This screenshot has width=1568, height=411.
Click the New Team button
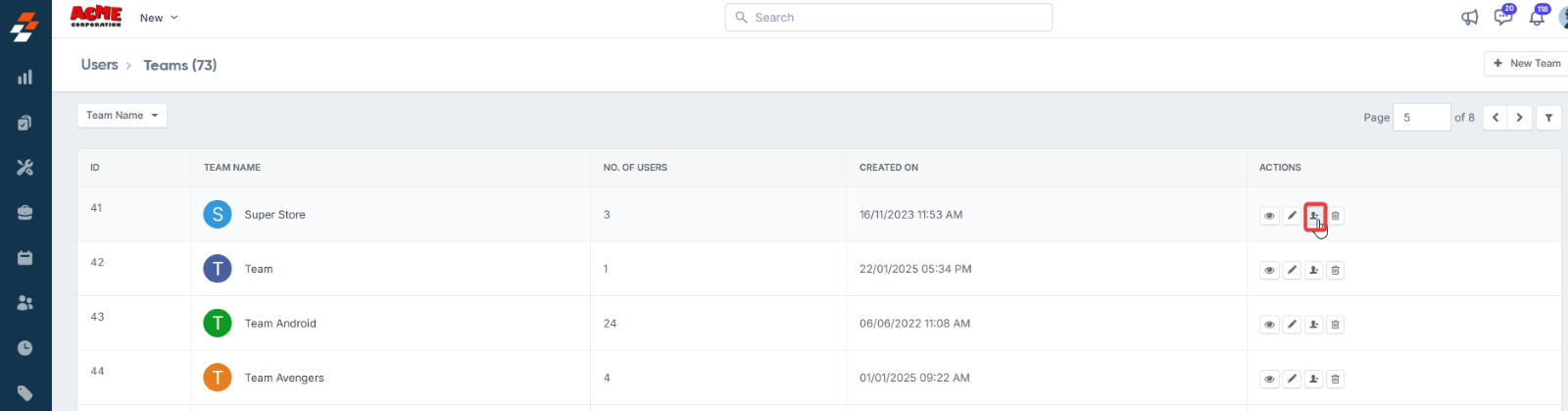(x=1527, y=63)
